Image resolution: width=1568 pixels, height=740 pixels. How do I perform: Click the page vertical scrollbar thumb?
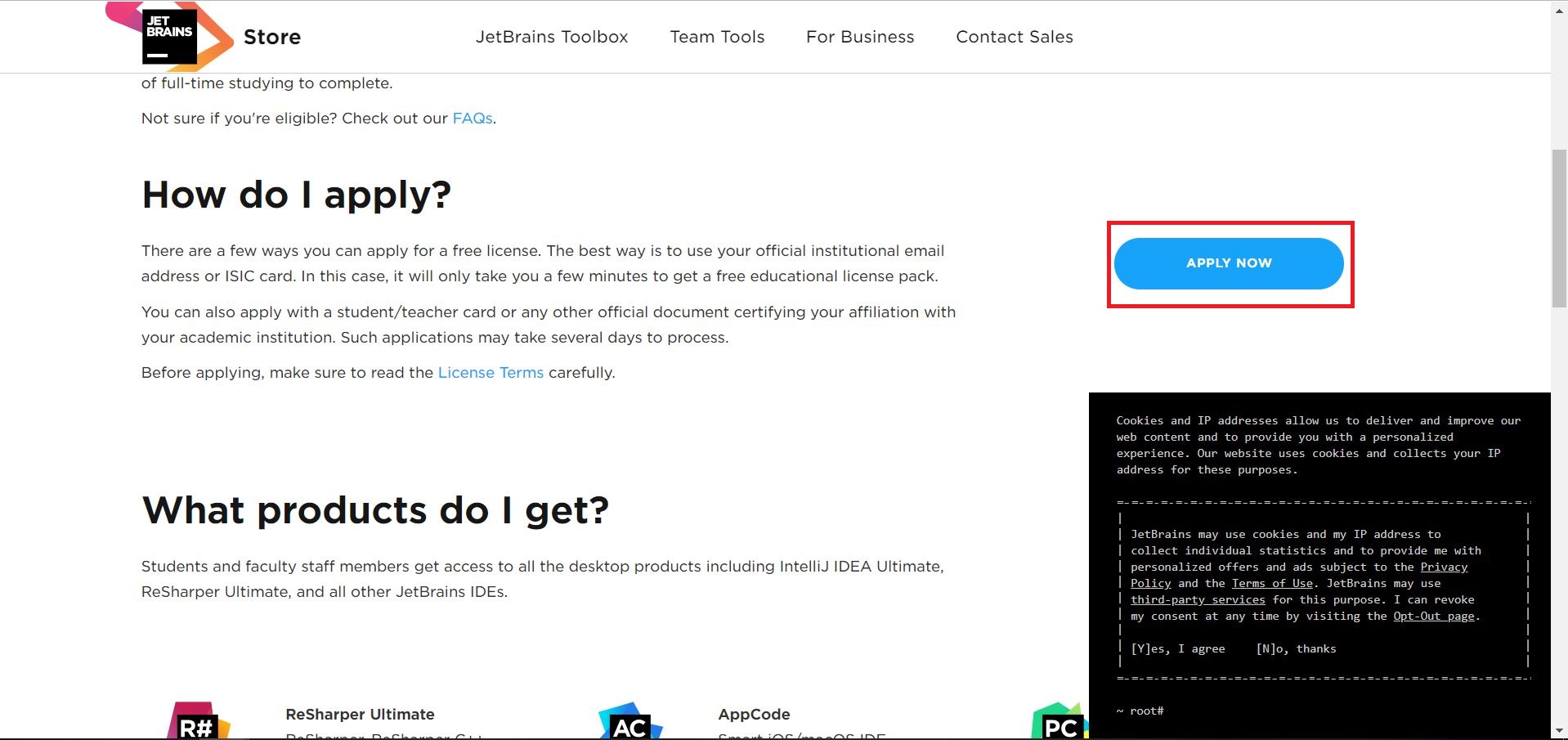click(1559, 228)
